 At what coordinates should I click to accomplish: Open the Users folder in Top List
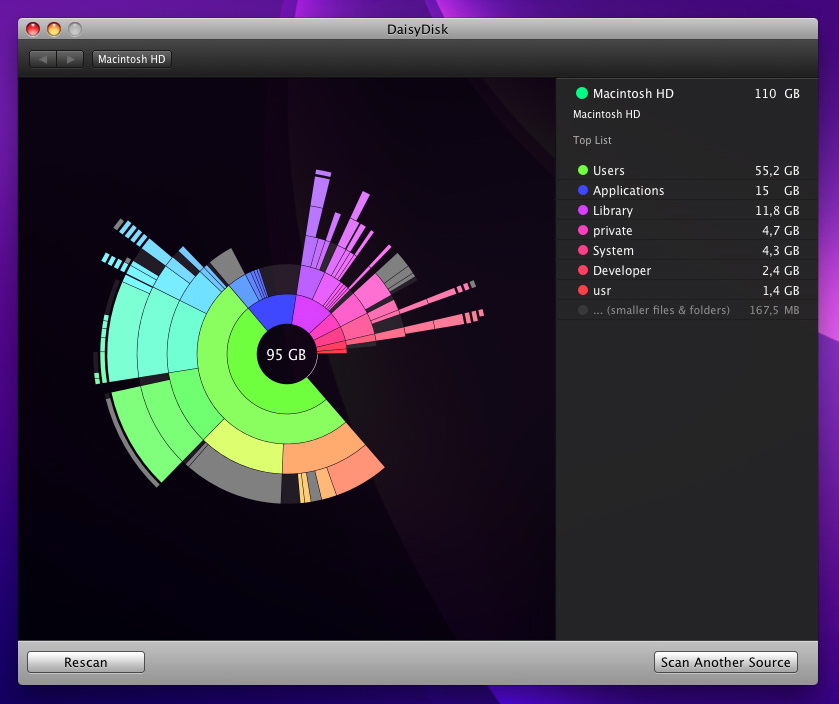point(687,170)
